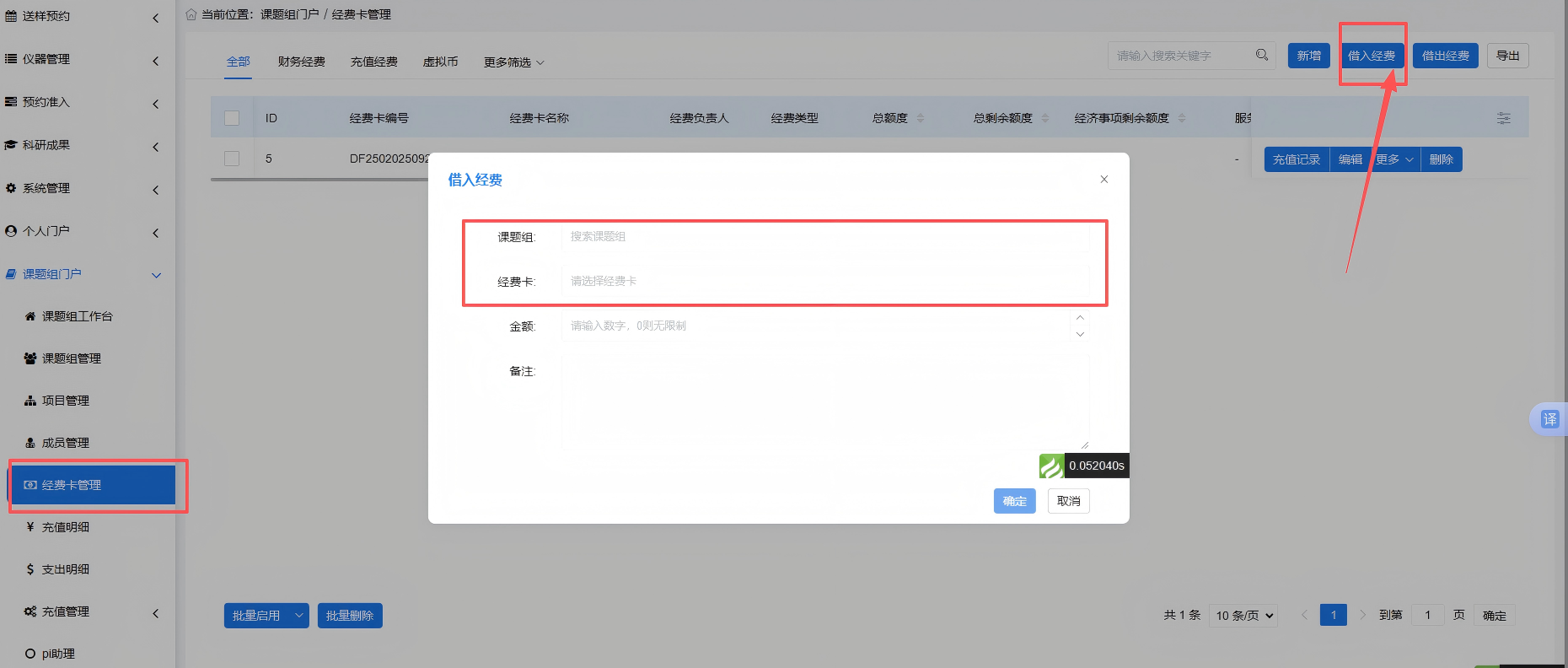This screenshot has height=668, width=1568.
Task: Close the 借入经费 dialog with X
Action: tap(1104, 180)
